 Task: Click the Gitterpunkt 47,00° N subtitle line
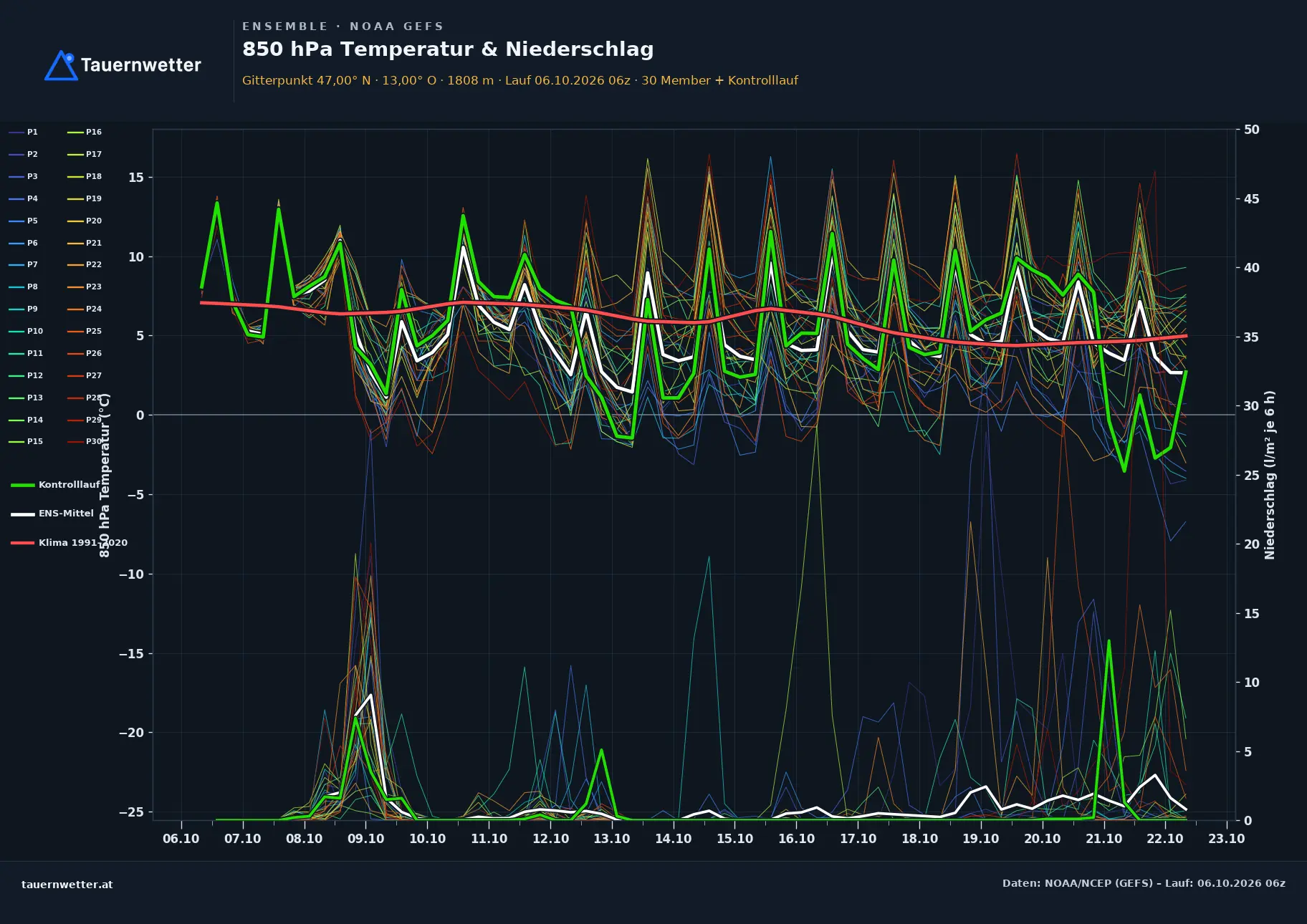point(520,80)
